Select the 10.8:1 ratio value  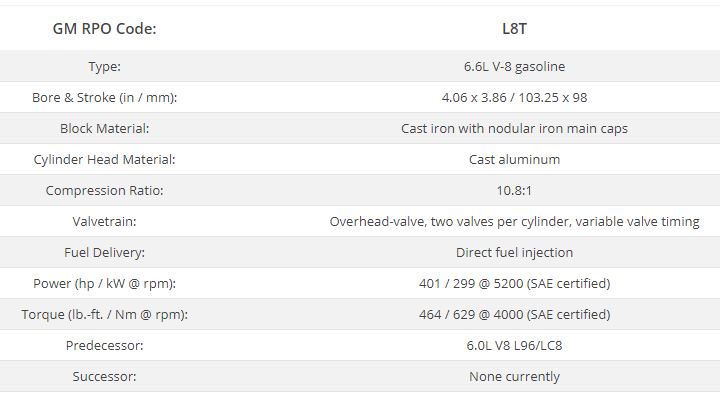click(x=514, y=190)
